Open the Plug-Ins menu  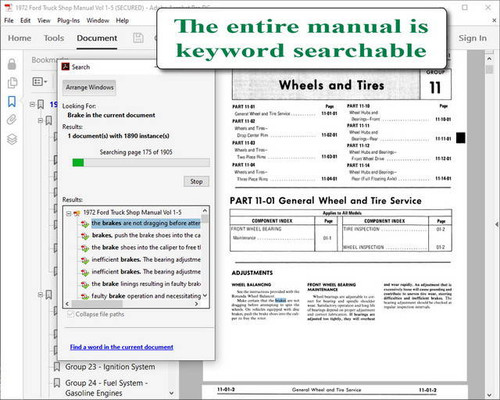tap(68, 21)
